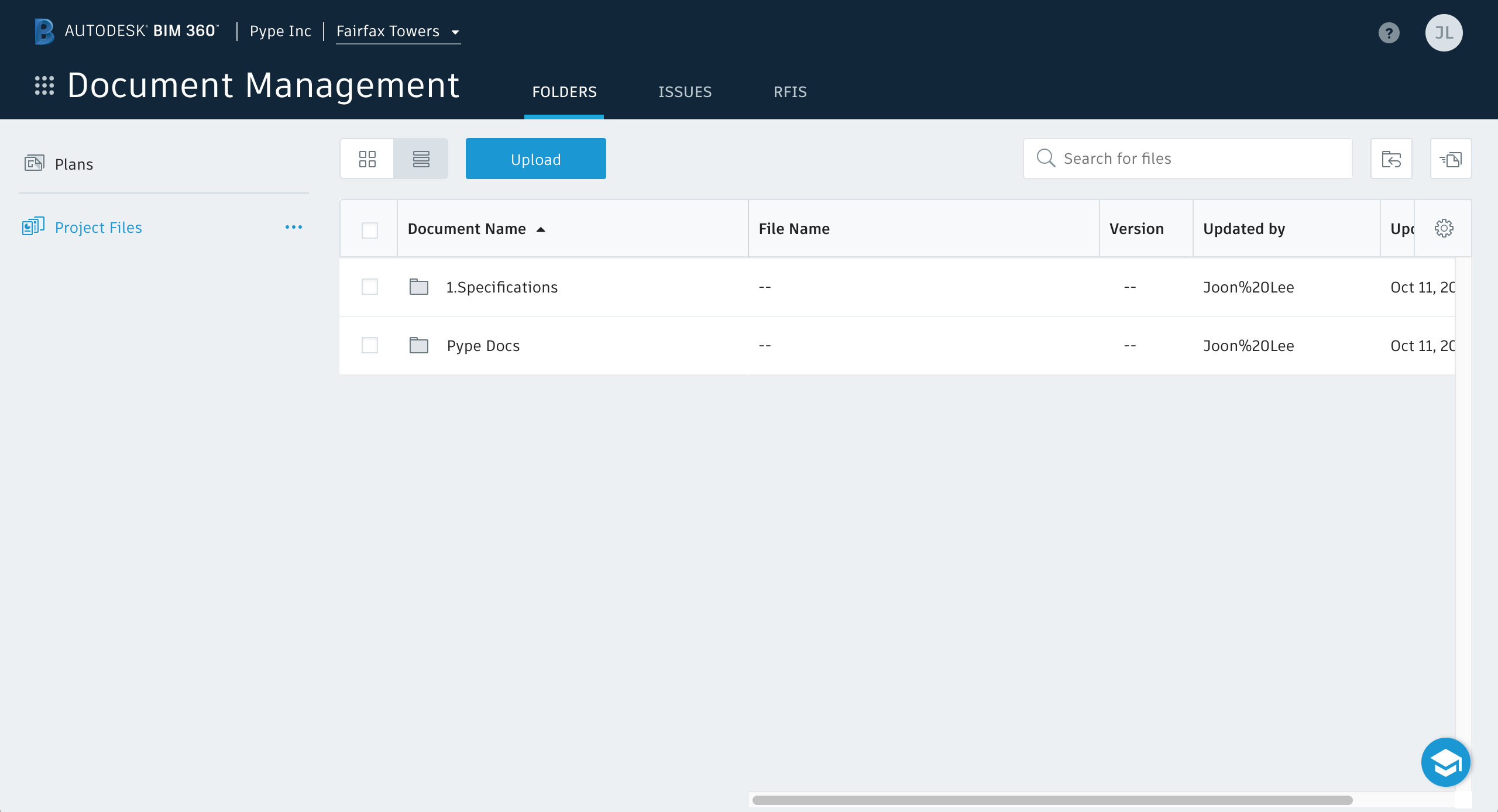The image size is (1498, 812).
Task: Open the JL user avatar menu
Action: click(1444, 33)
